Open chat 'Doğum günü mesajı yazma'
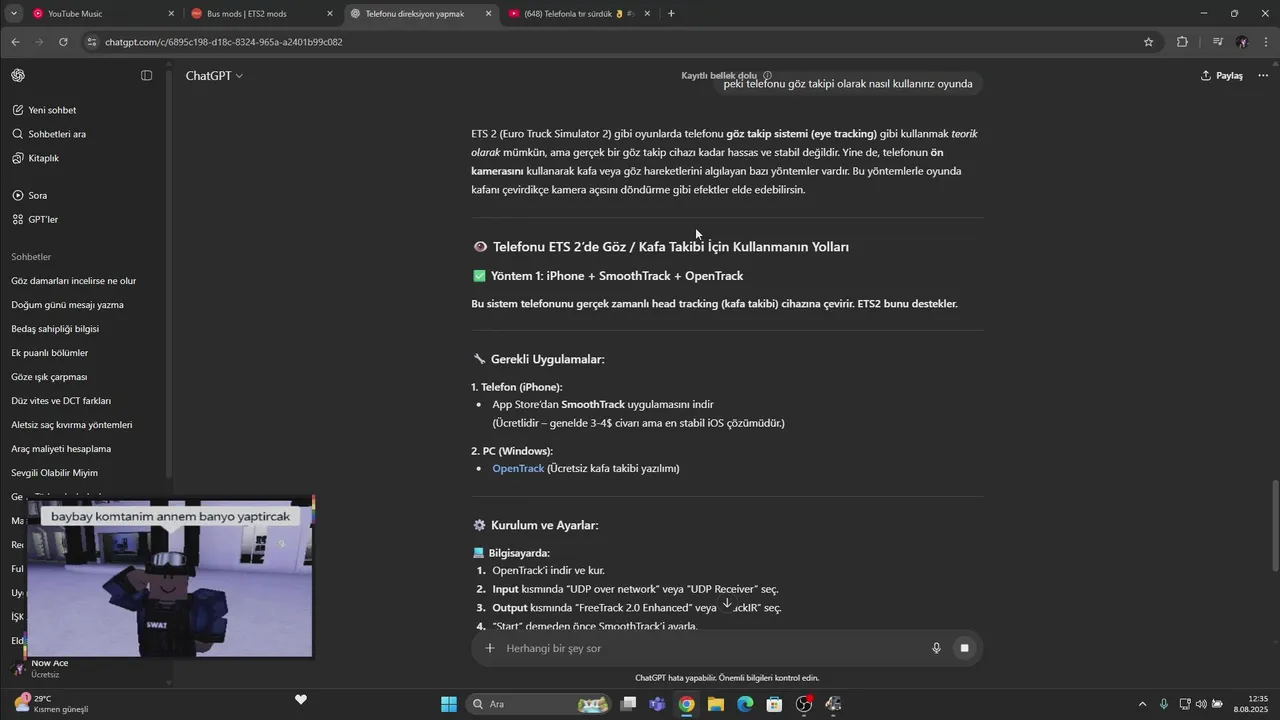This screenshot has height=720, width=1280. [x=67, y=305]
